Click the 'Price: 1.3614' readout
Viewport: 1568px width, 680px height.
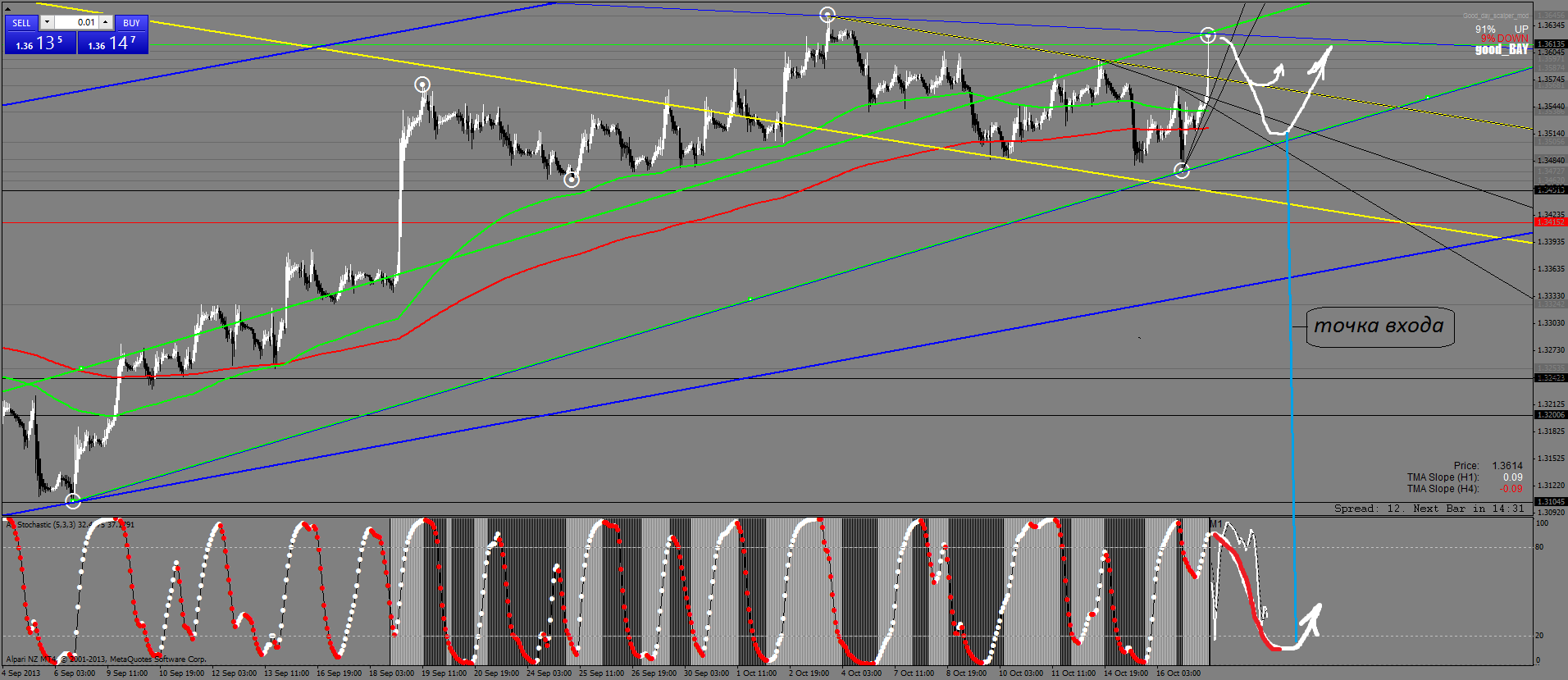click(x=1488, y=465)
